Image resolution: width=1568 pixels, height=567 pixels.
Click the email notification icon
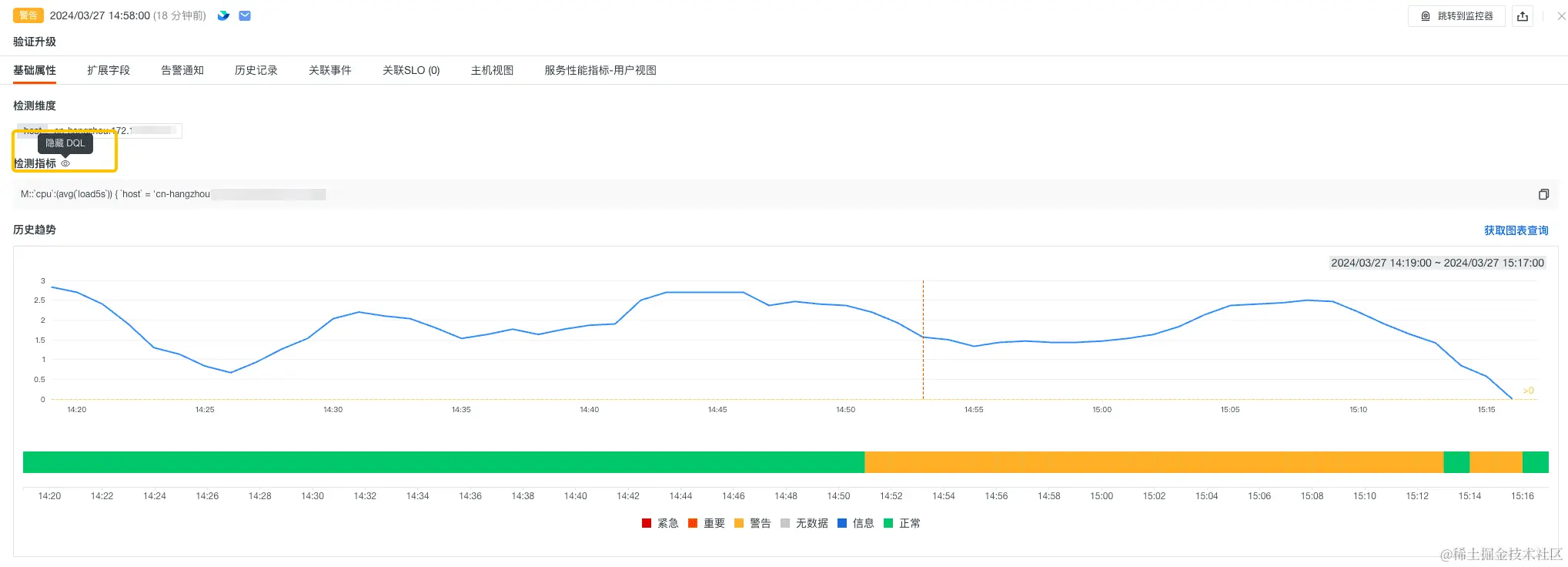click(x=245, y=15)
